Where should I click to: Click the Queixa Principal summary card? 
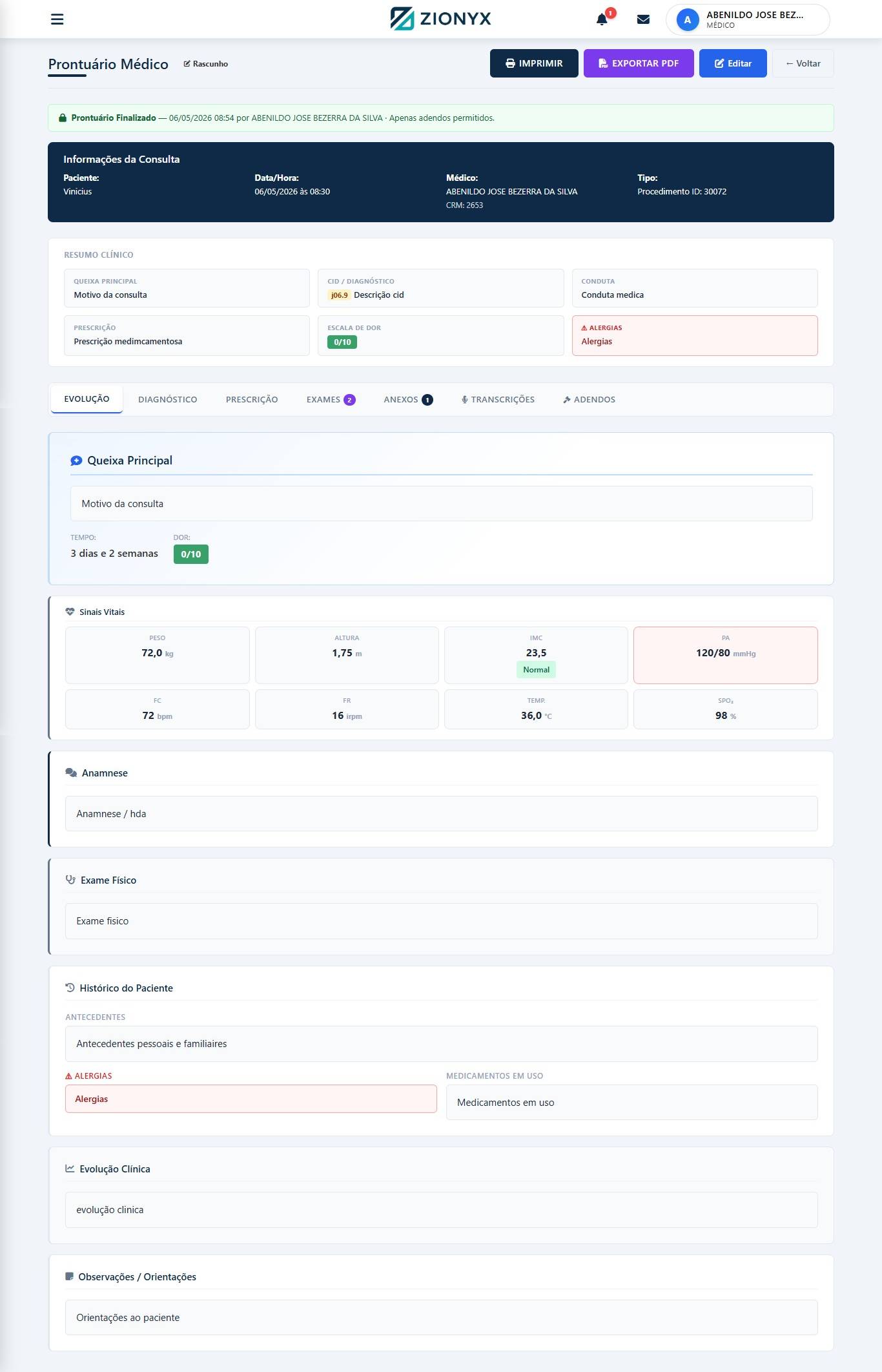(187, 288)
